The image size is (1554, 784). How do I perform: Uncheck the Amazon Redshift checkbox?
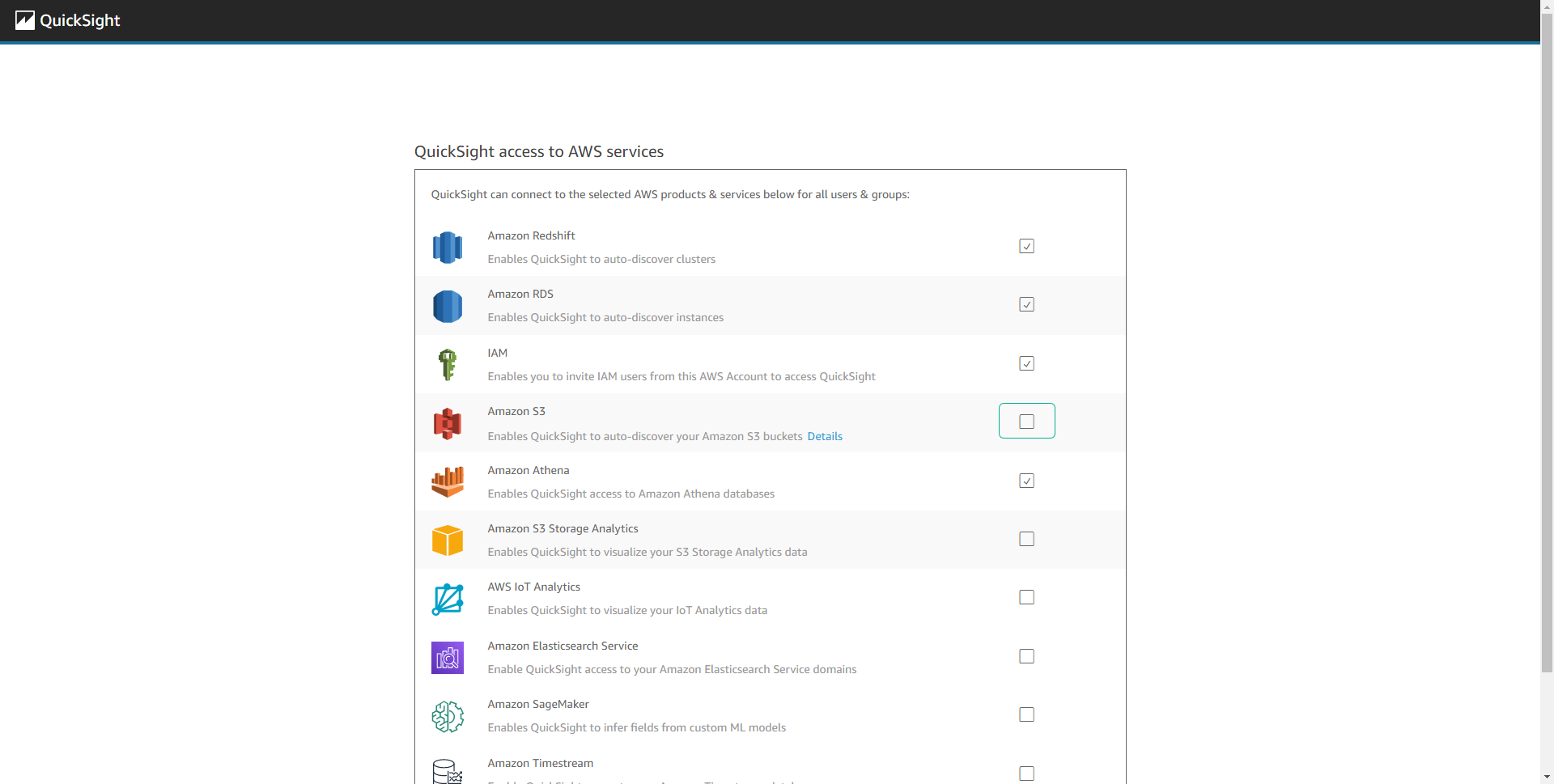1026,246
